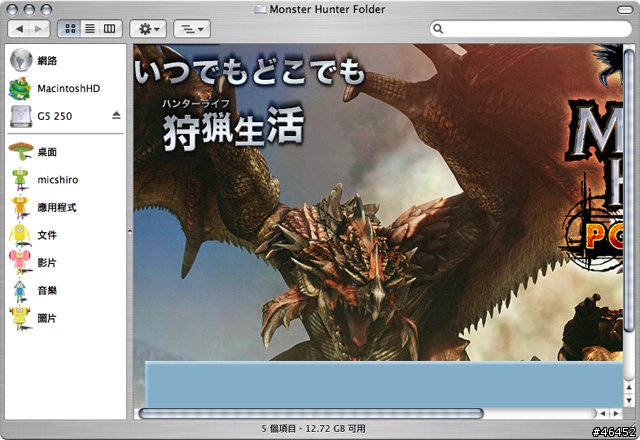This screenshot has height=440, width=640.
Task: Select the 影片 sidebar label
Action: 47,263
